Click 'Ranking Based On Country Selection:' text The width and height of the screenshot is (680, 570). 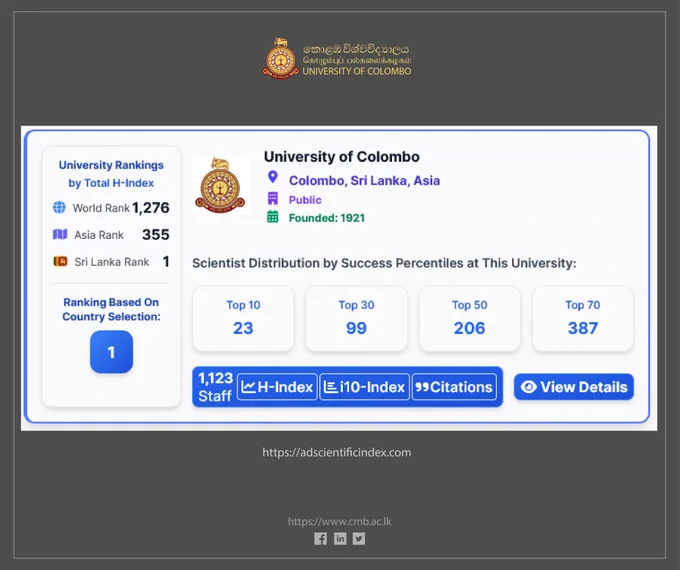point(111,309)
